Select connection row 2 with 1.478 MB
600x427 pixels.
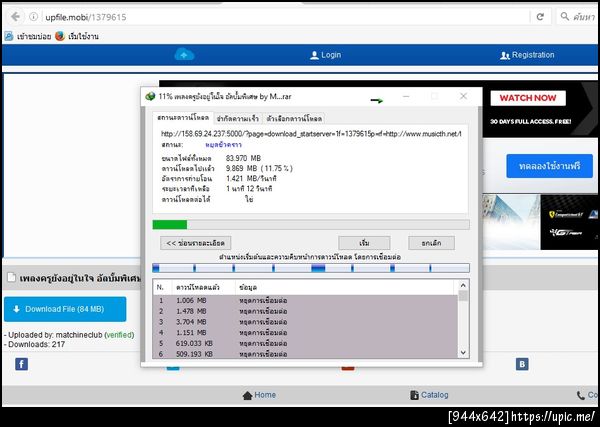coord(305,311)
